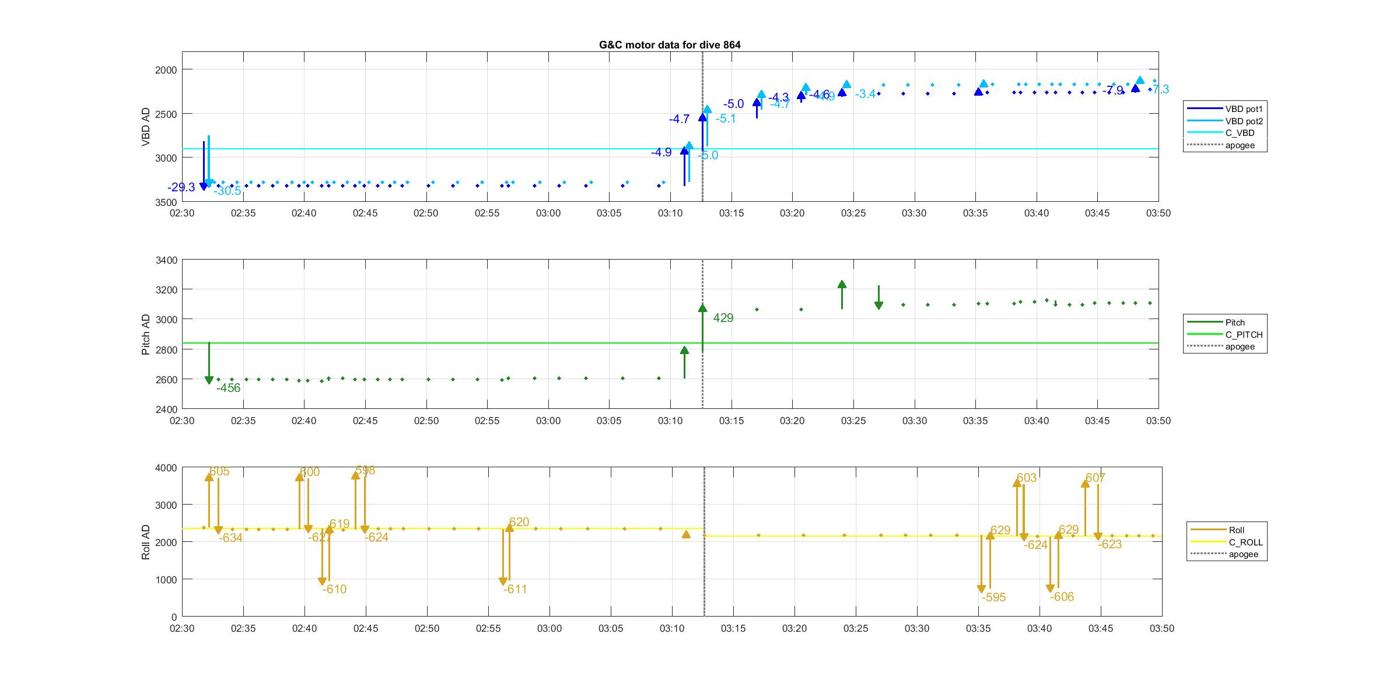Click the "2400" y-tick on Pitch plot

(x=165, y=410)
